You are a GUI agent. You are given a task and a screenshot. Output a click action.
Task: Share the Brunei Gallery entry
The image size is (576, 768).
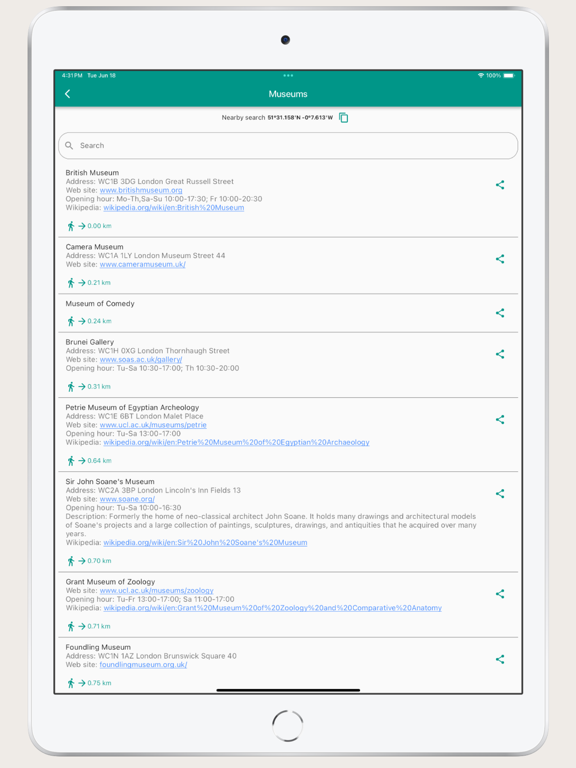(500, 354)
